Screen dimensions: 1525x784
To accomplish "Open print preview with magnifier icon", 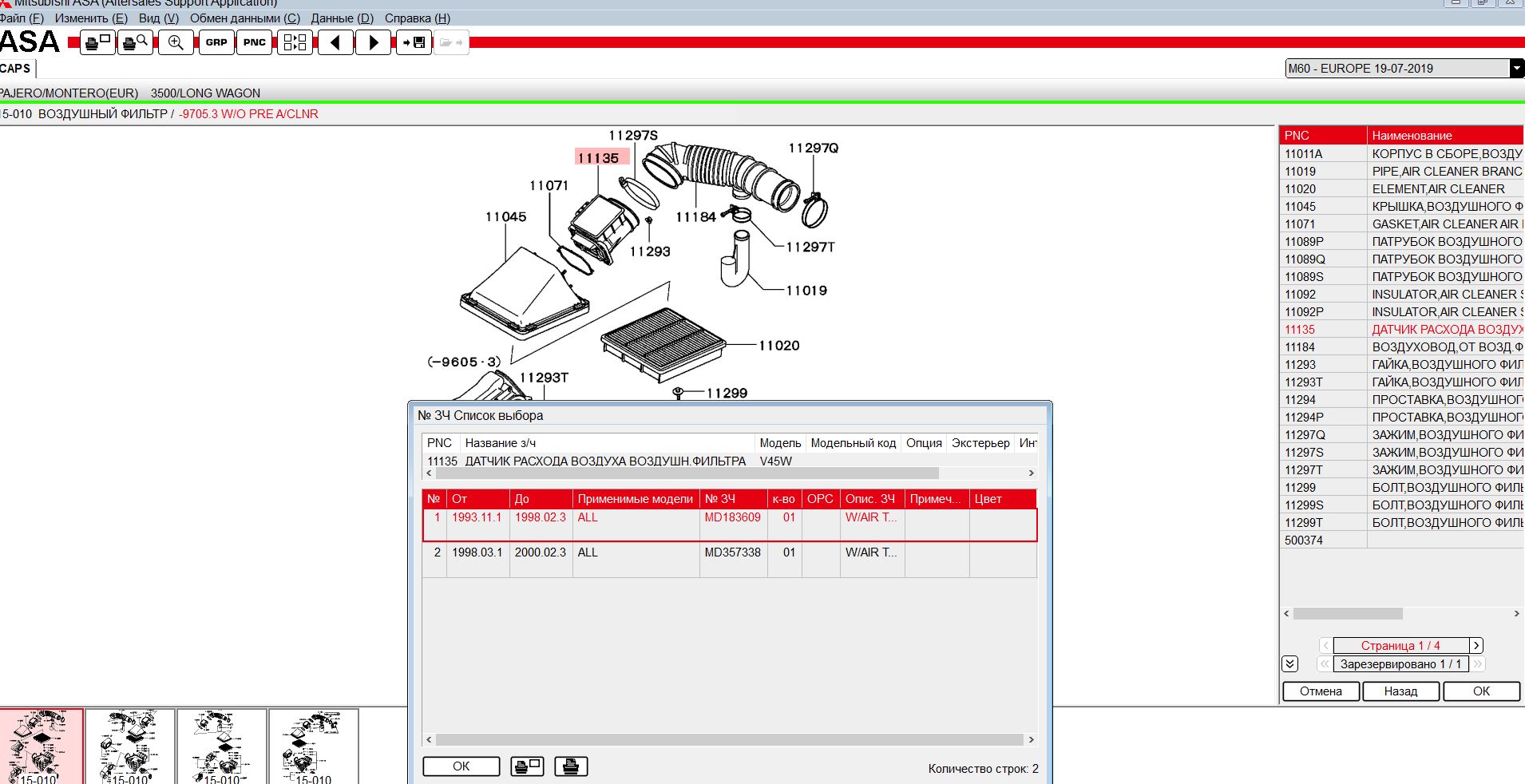I will [x=136, y=42].
